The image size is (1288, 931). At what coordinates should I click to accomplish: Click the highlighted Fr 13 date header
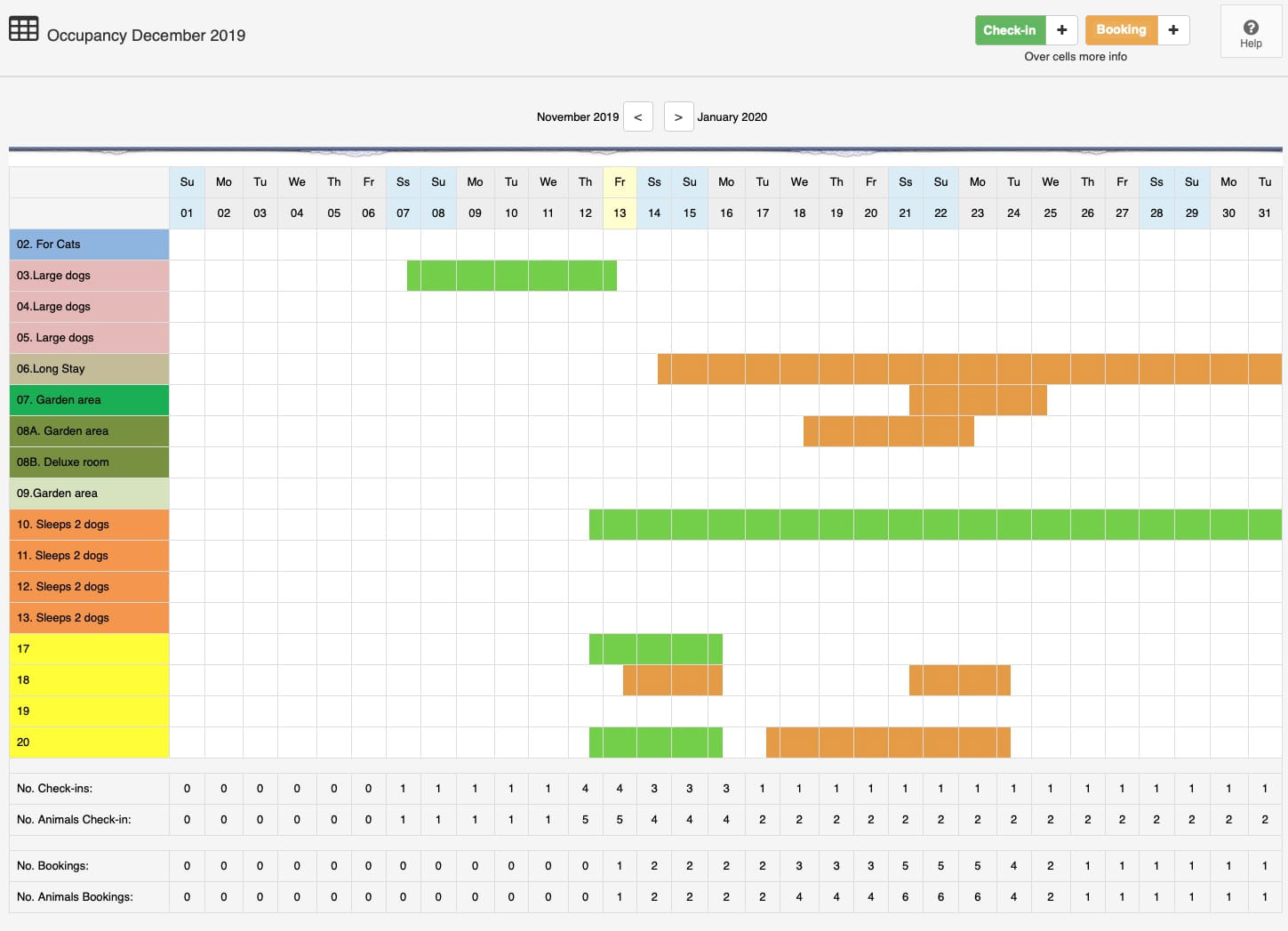pos(620,197)
